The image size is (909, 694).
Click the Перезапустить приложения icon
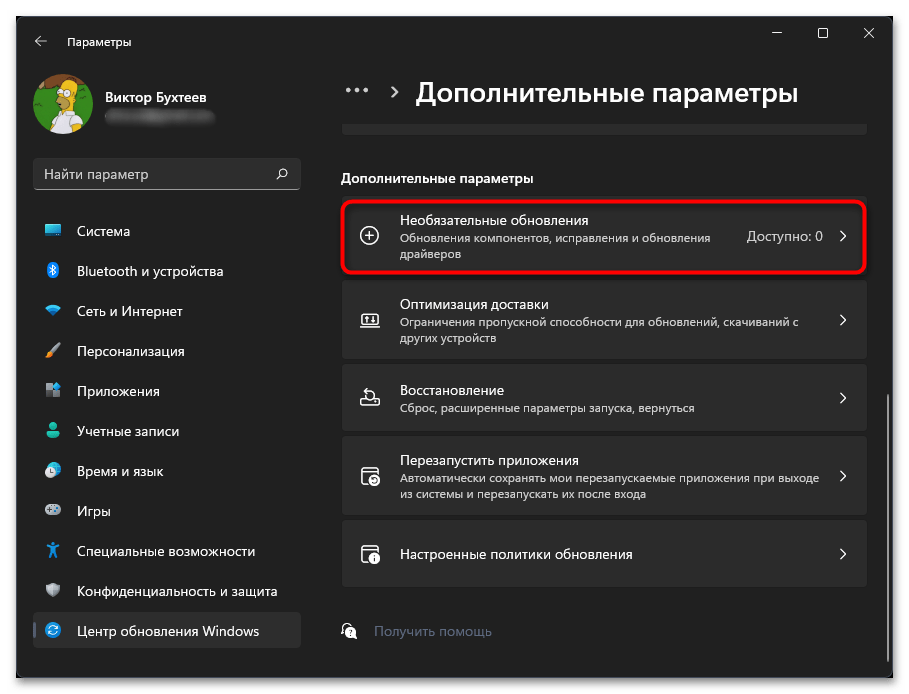(x=370, y=476)
